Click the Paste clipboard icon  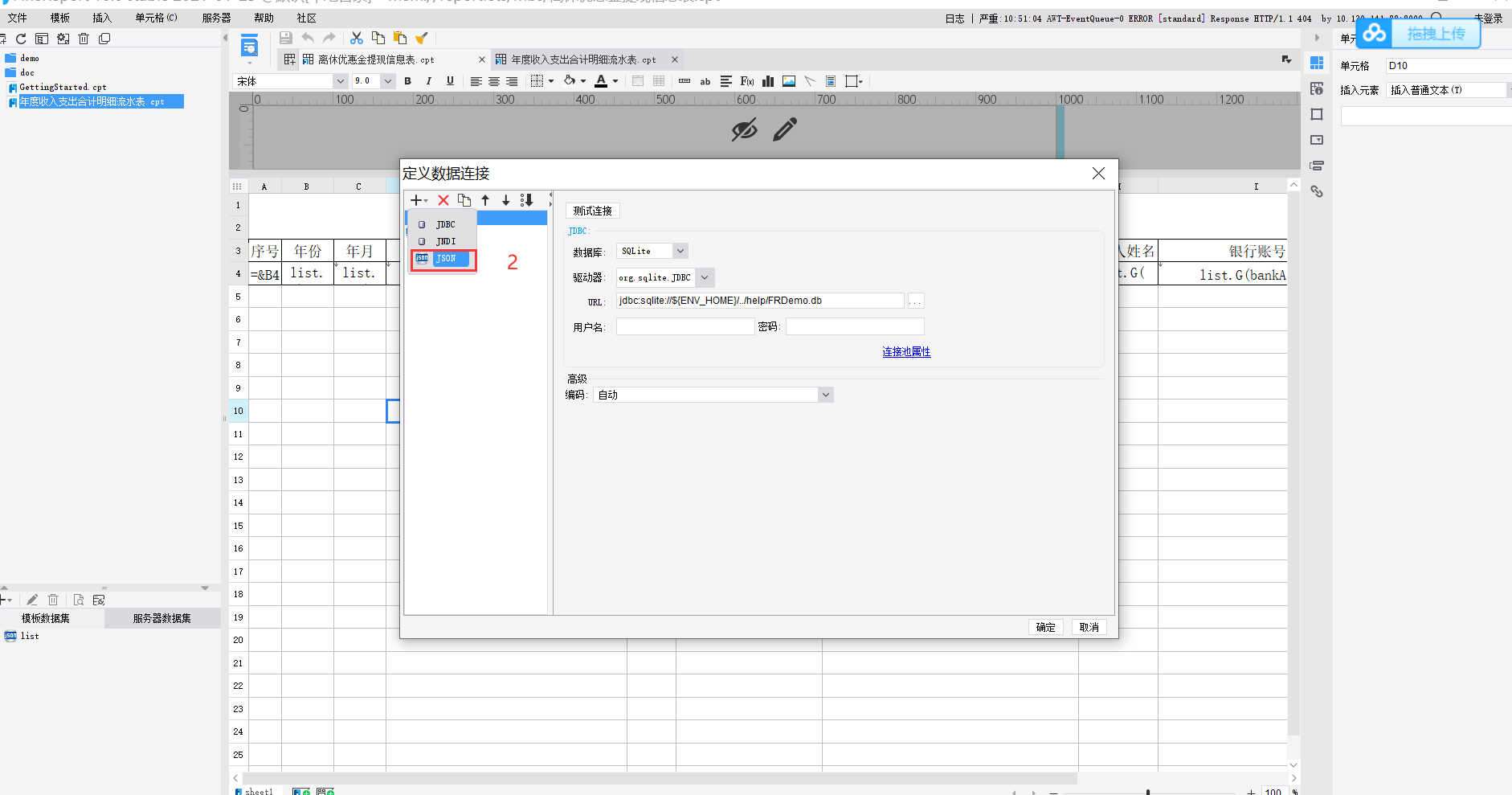pyautogui.click(x=399, y=38)
